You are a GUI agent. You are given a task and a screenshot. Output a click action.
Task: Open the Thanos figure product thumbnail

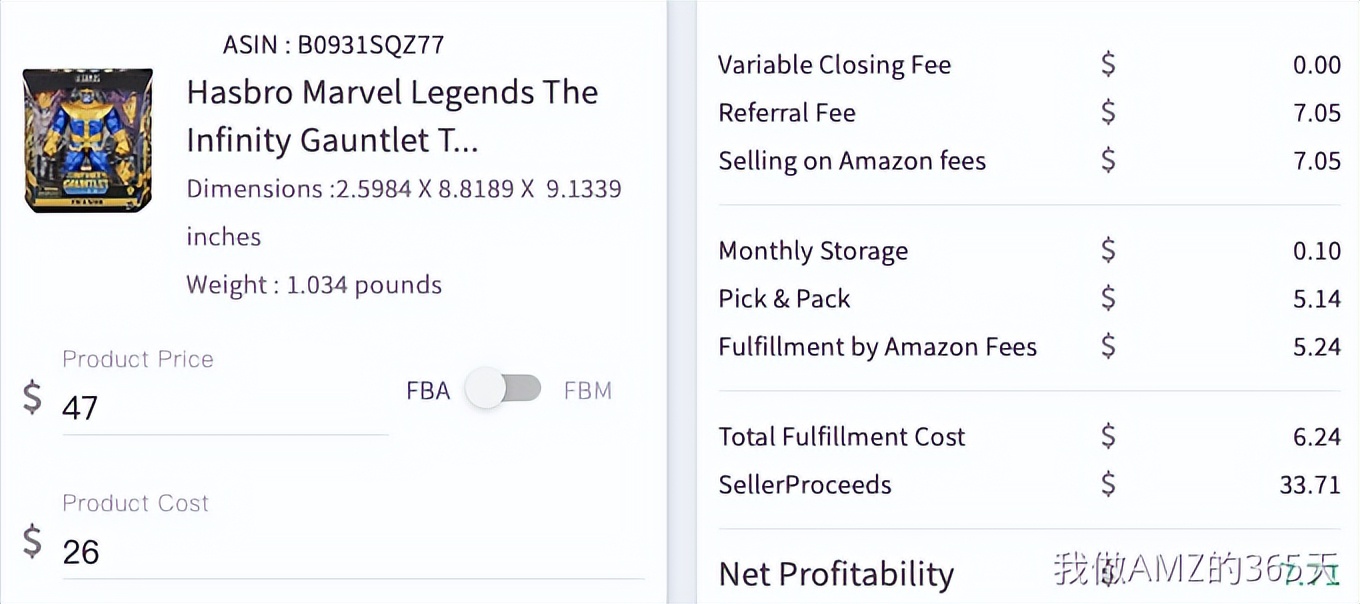(x=88, y=137)
